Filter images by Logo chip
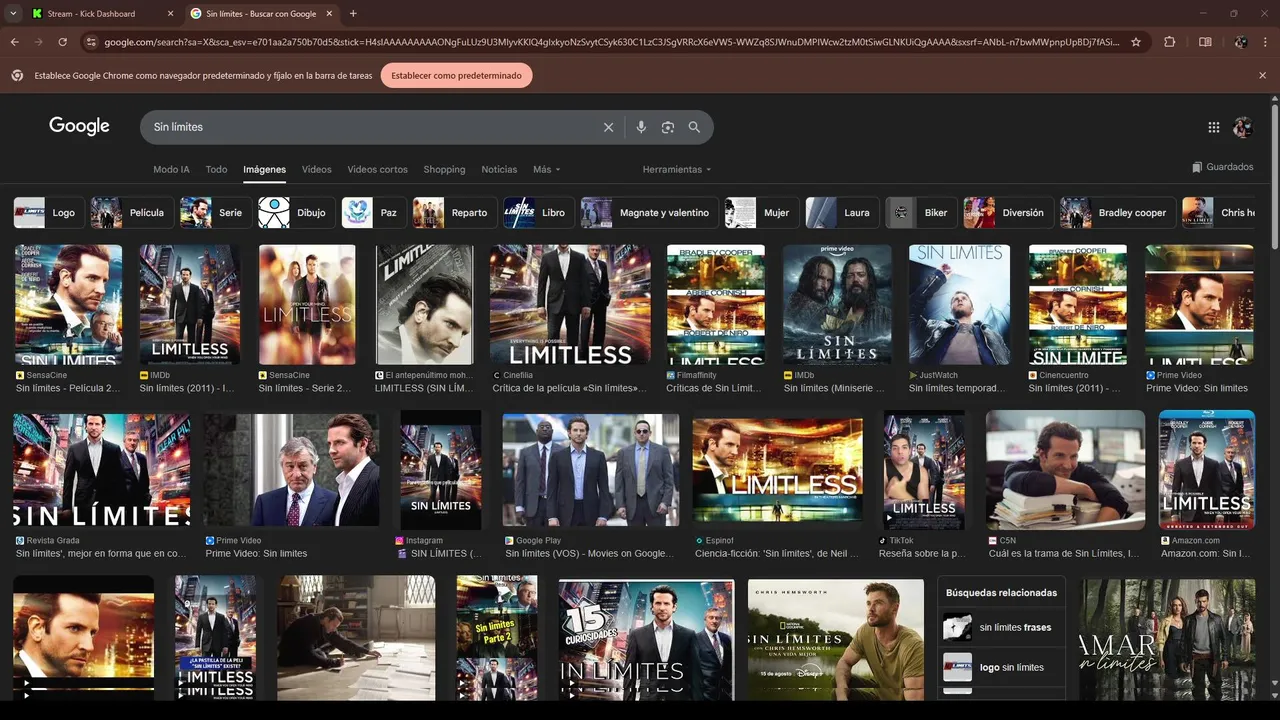 (48, 212)
